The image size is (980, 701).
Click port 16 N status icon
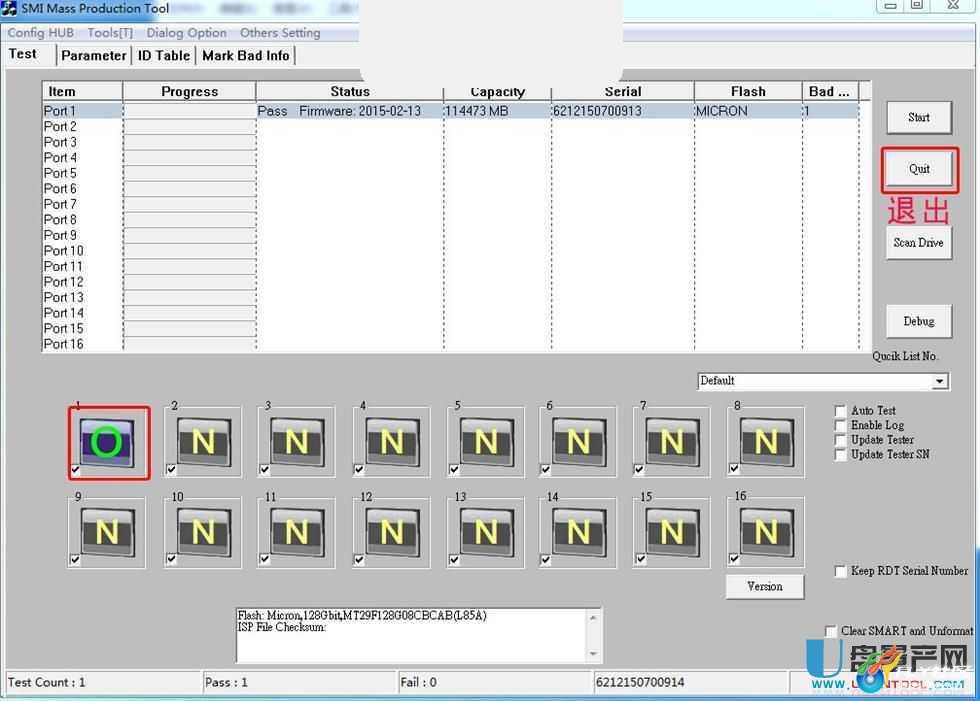[767, 533]
